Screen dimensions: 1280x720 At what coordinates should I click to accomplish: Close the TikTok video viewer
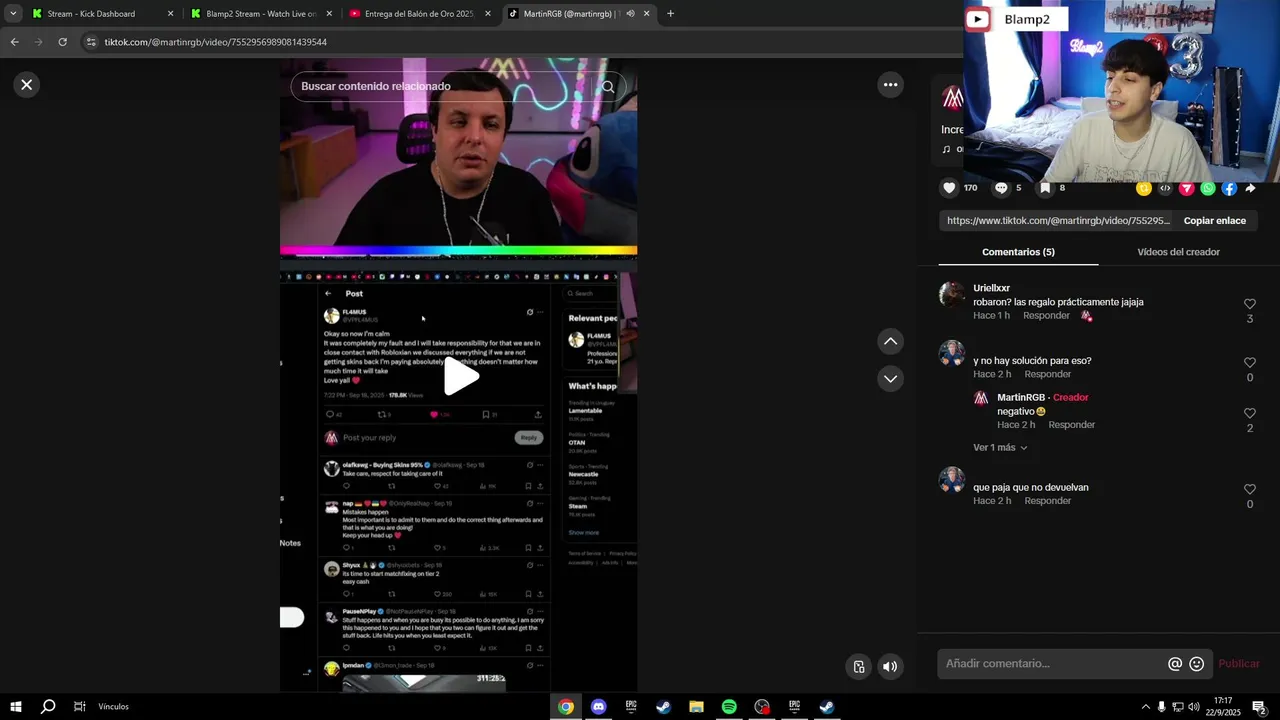click(27, 85)
